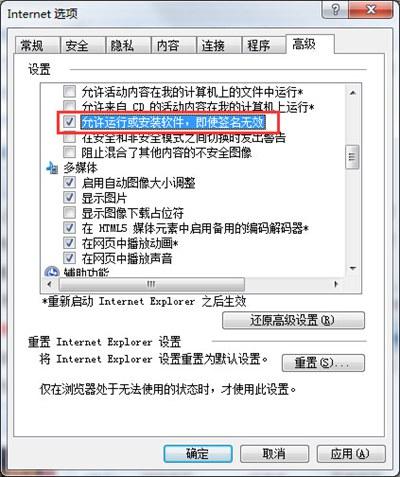Image resolution: width=400 pixels, height=477 pixels.
Task: Disable 在网页中播放声音 checkbox
Action: click(69, 258)
